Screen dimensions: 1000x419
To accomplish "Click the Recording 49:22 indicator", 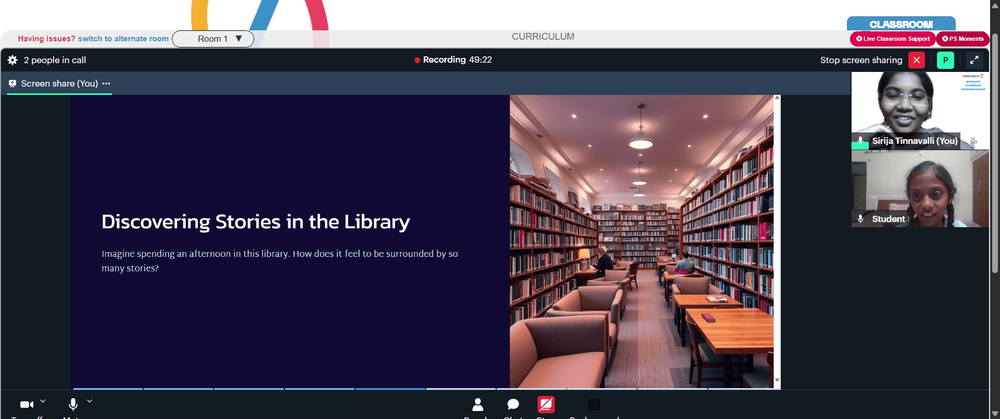I will pos(453,60).
